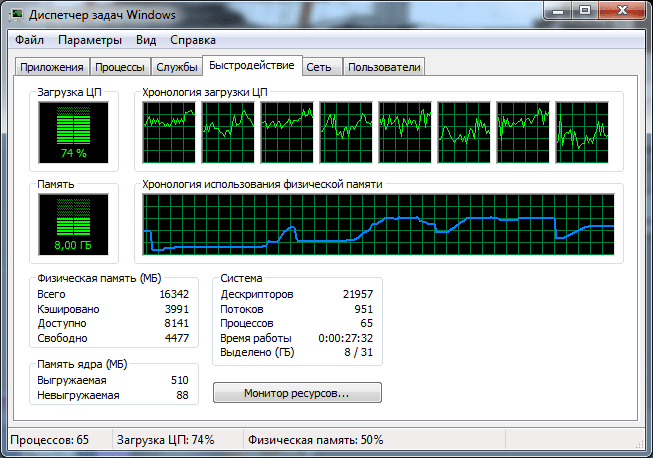The width and height of the screenshot is (653, 458).
Task: Click the eighth CPU core history graph
Action: 582,132
